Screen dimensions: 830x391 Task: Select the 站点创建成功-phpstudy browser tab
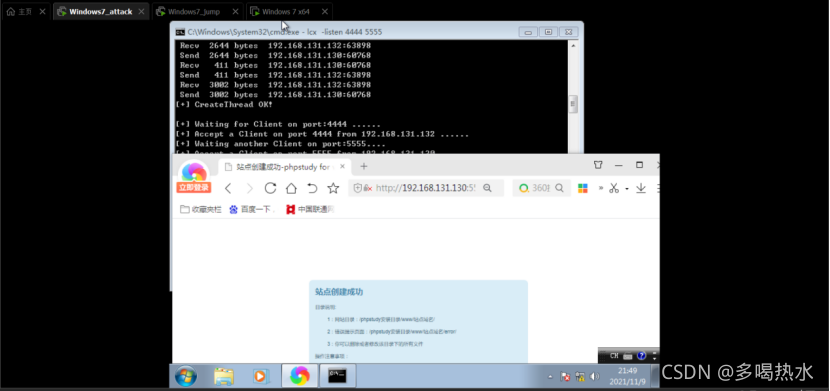point(285,167)
